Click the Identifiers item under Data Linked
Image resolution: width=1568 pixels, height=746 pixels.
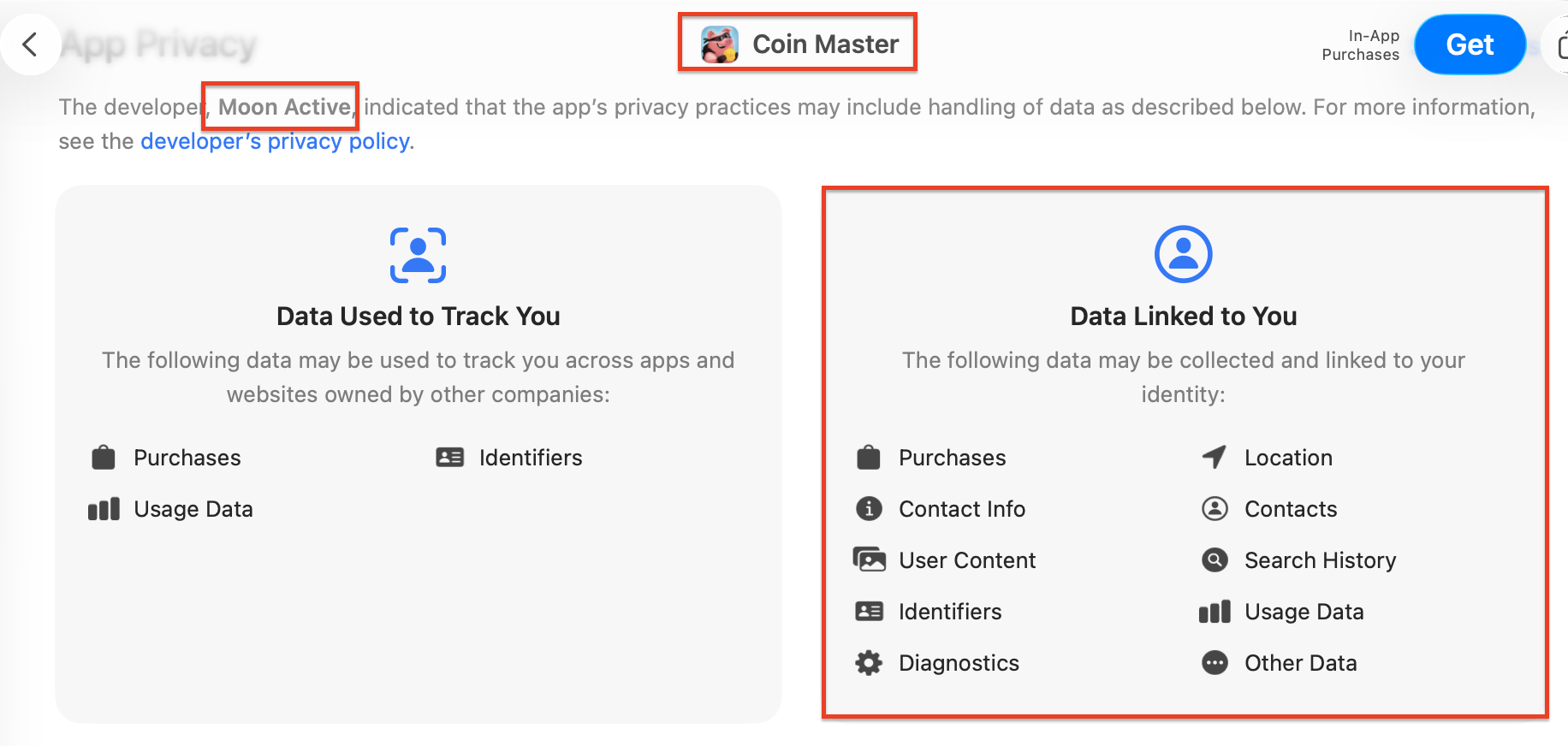(x=949, y=612)
